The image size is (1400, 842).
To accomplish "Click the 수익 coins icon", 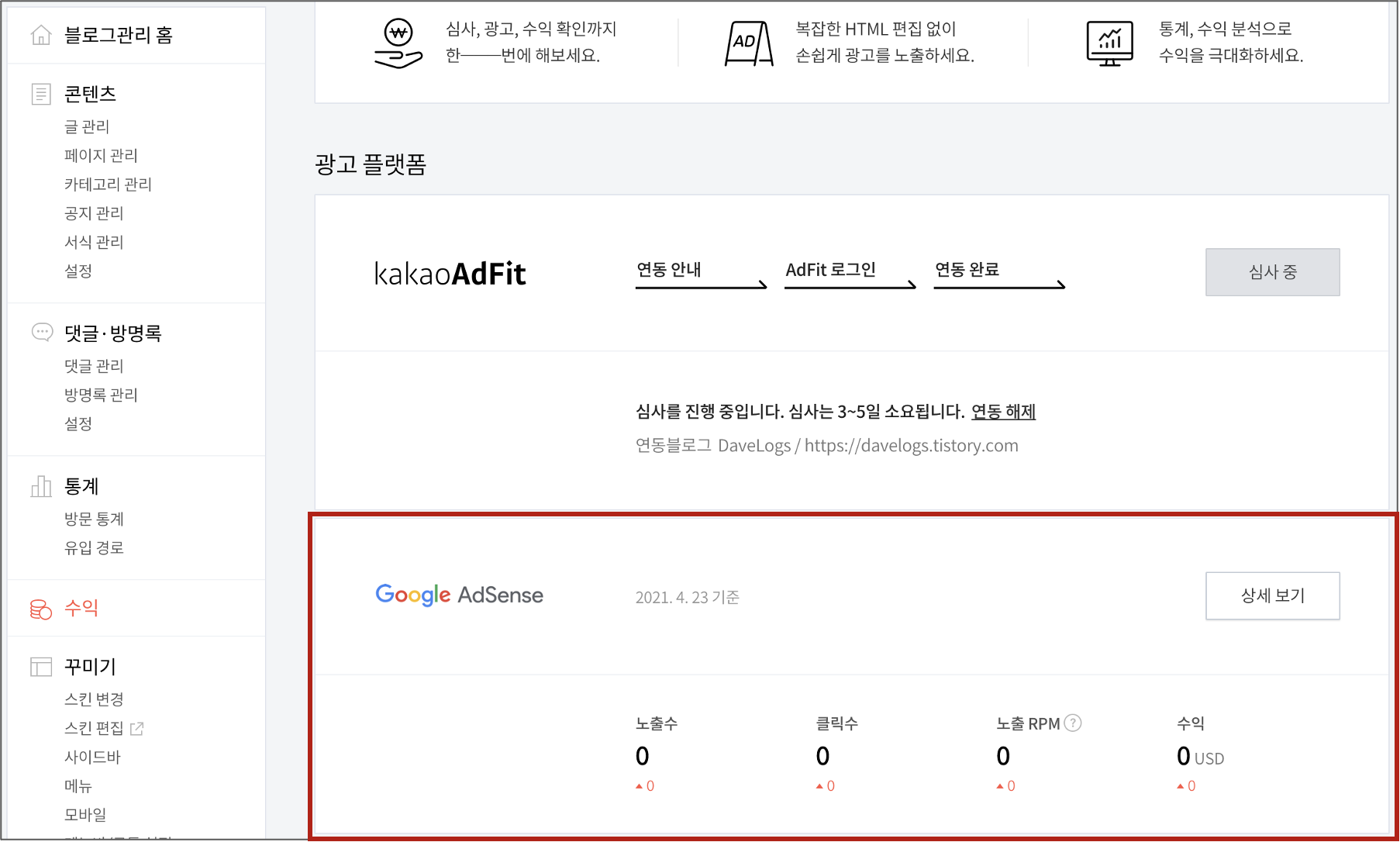I will (x=41, y=609).
